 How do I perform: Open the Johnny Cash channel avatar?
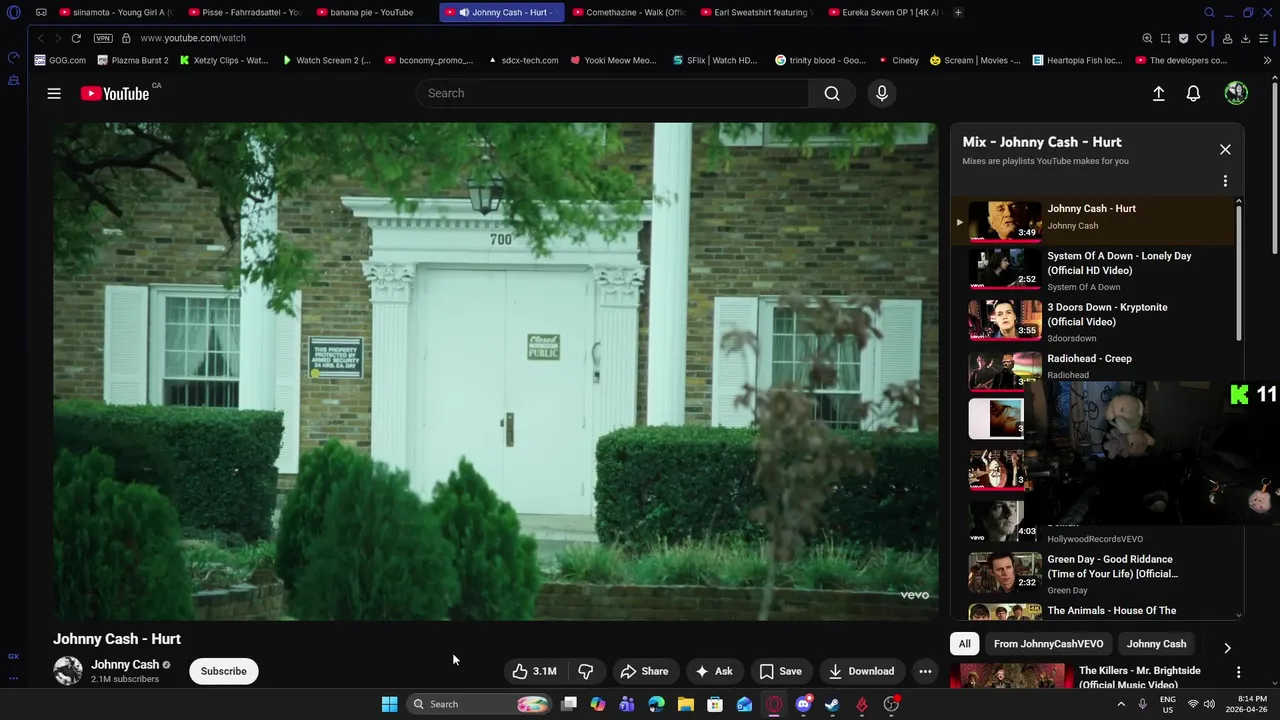tap(68, 671)
